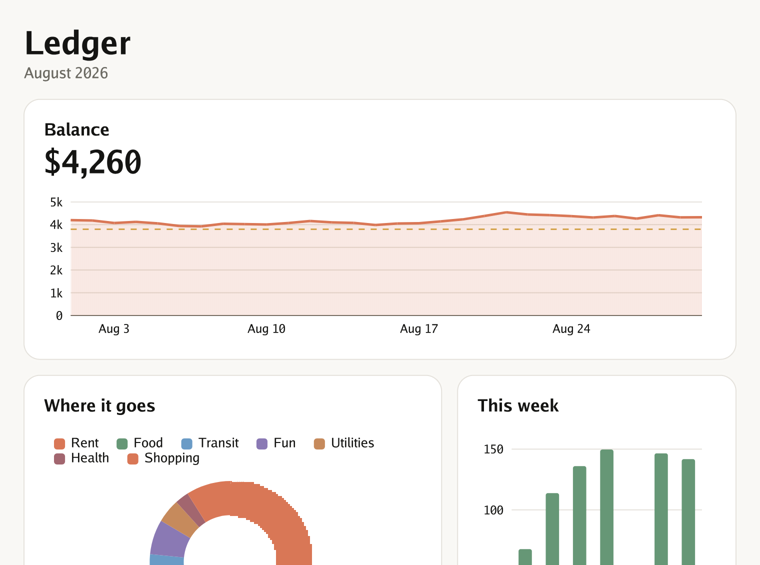Click the Balance card heading
The height and width of the screenshot is (565, 760).
point(77,130)
